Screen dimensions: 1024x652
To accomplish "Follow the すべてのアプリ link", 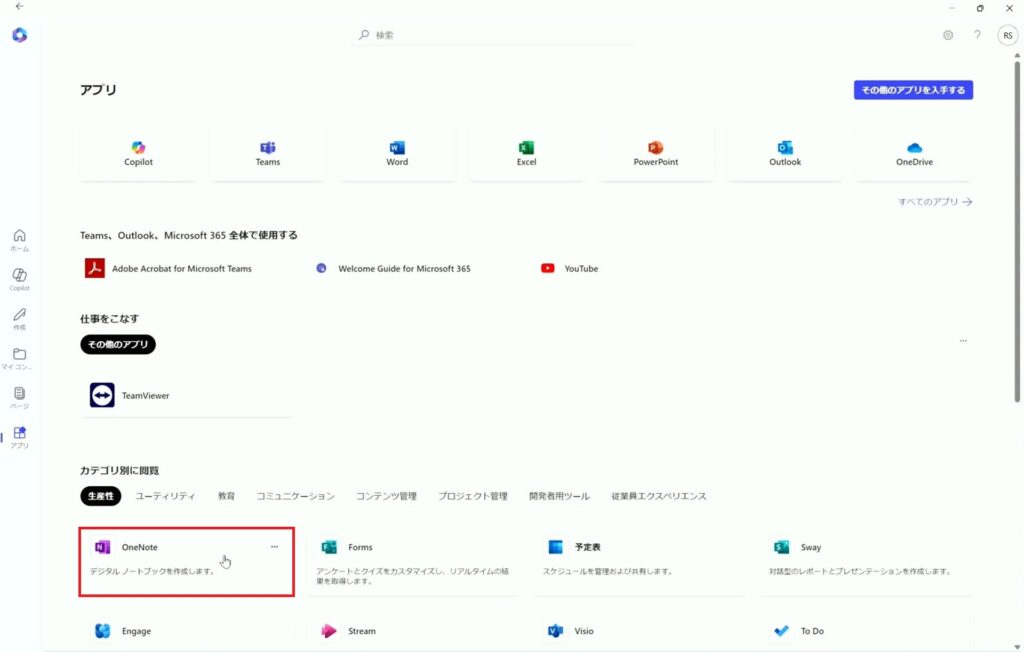I will click(935, 202).
